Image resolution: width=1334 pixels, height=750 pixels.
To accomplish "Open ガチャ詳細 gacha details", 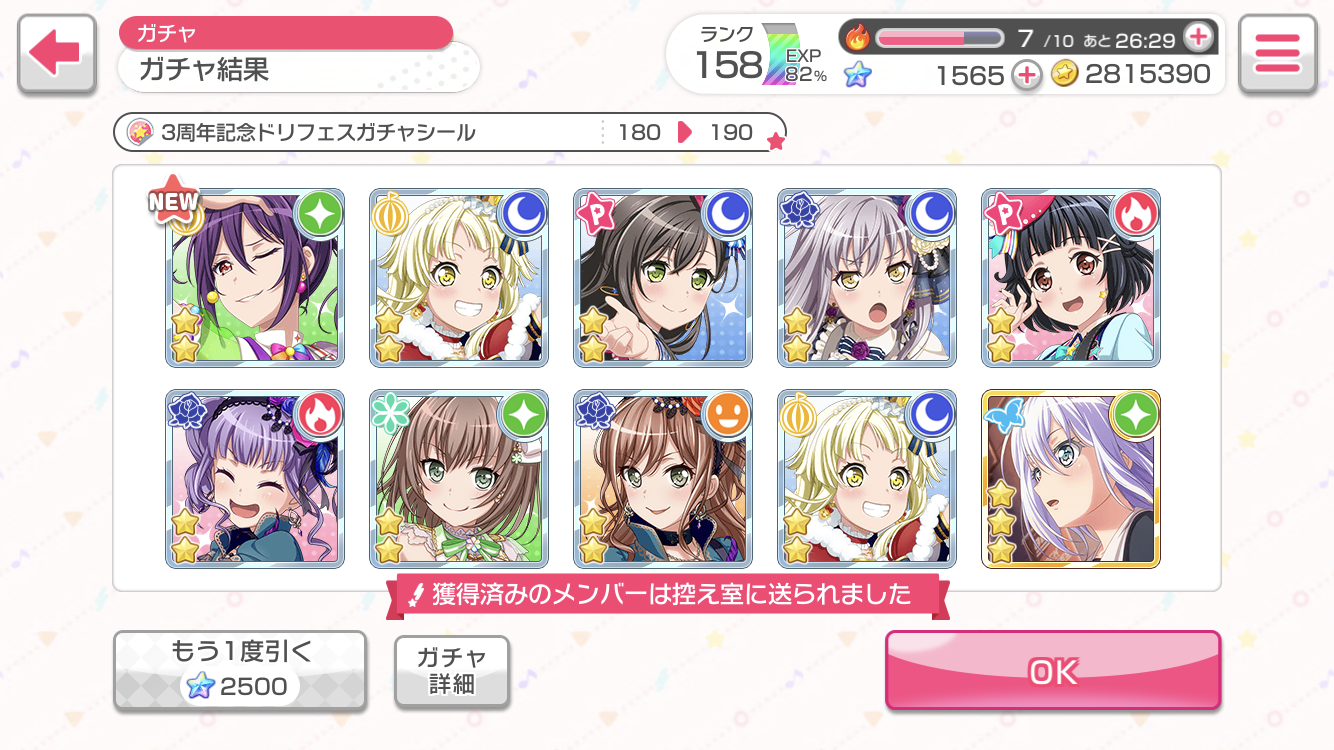I will click(x=452, y=671).
